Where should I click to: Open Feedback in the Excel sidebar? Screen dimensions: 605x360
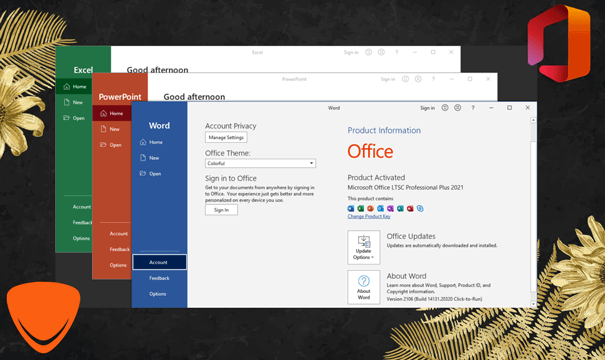(x=82, y=223)
